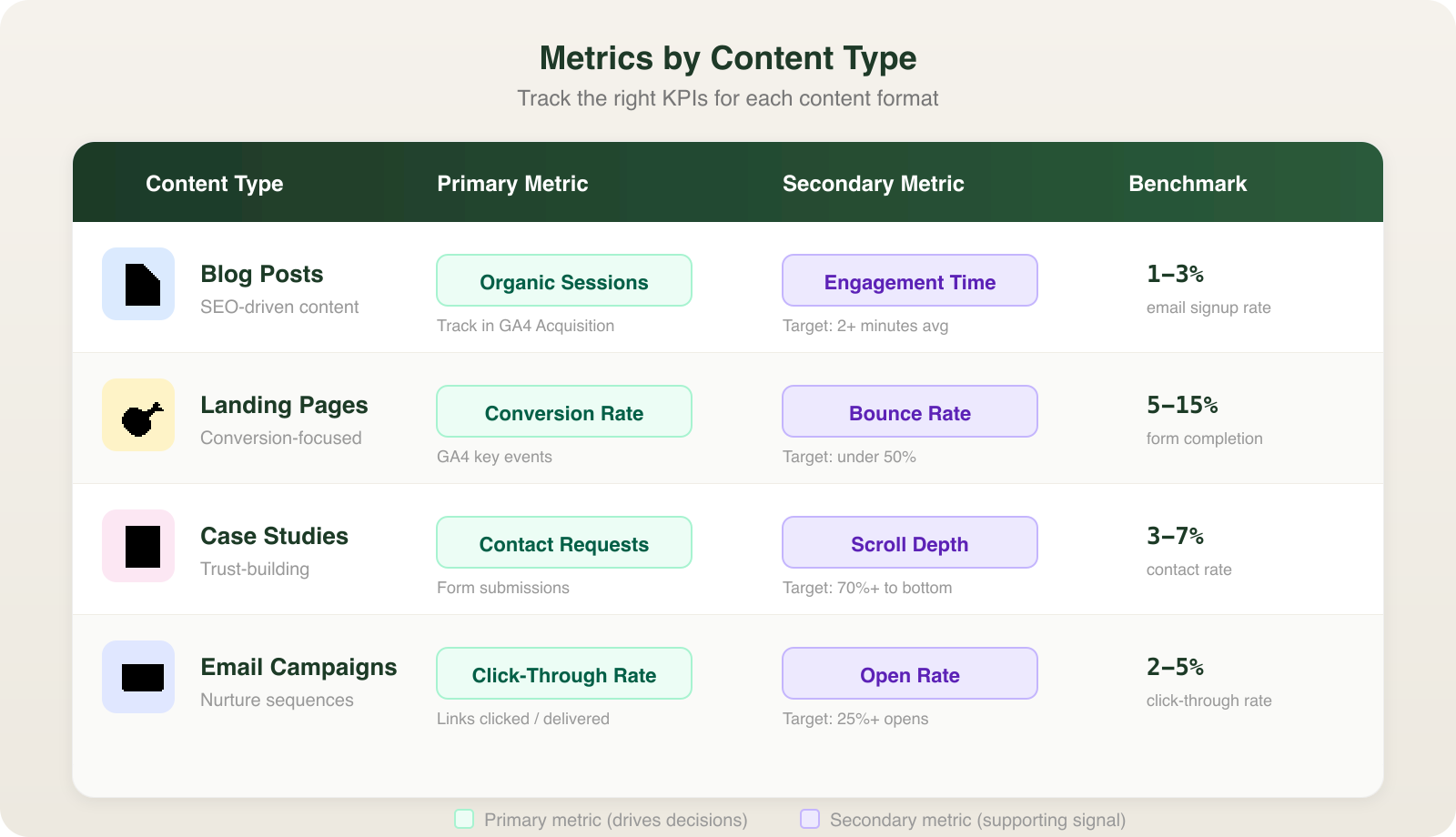Toggle the Secondary metric legend checkbox
This screenshot has width=1456, height=837.
click(x=809, y=819)
